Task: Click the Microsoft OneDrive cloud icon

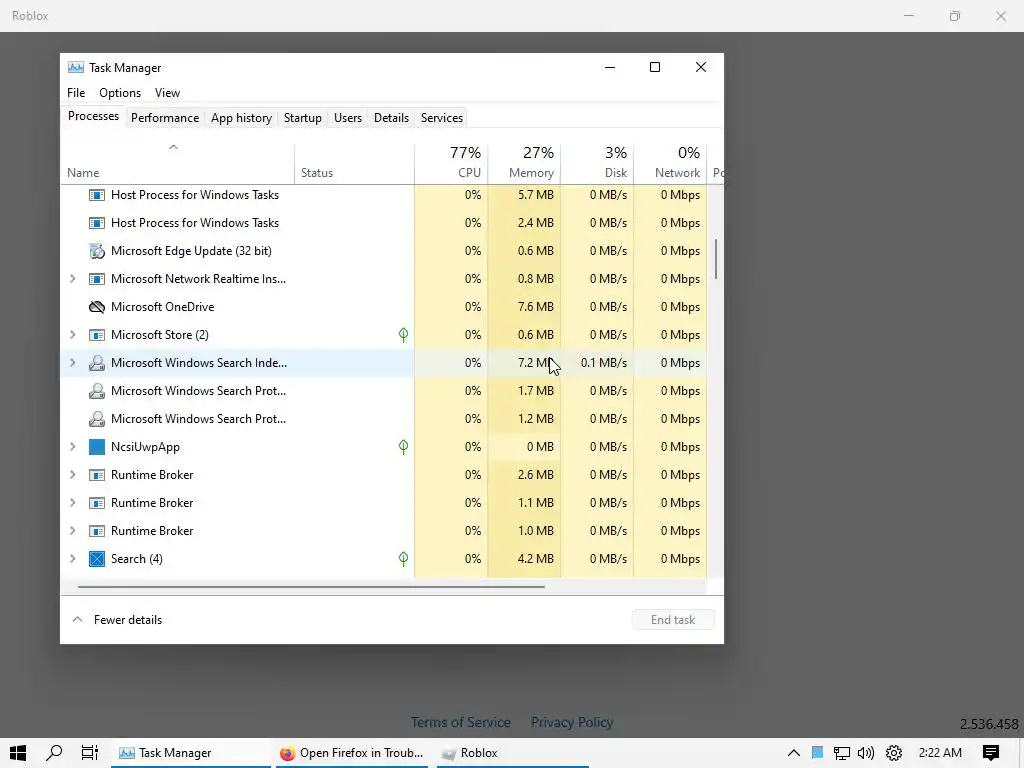Action: [x=97, y=307]
